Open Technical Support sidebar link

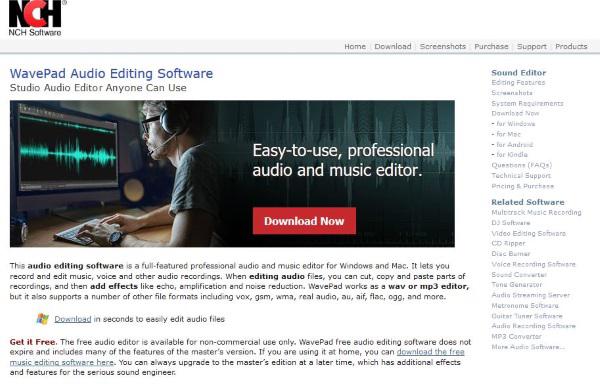pos(521,175)
